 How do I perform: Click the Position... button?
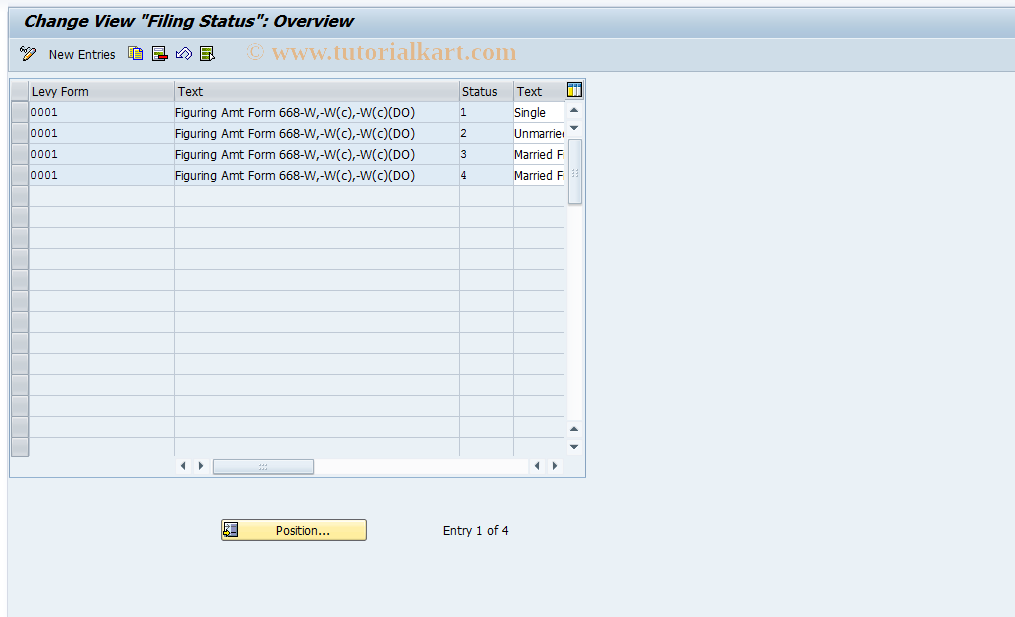point(294,530)
